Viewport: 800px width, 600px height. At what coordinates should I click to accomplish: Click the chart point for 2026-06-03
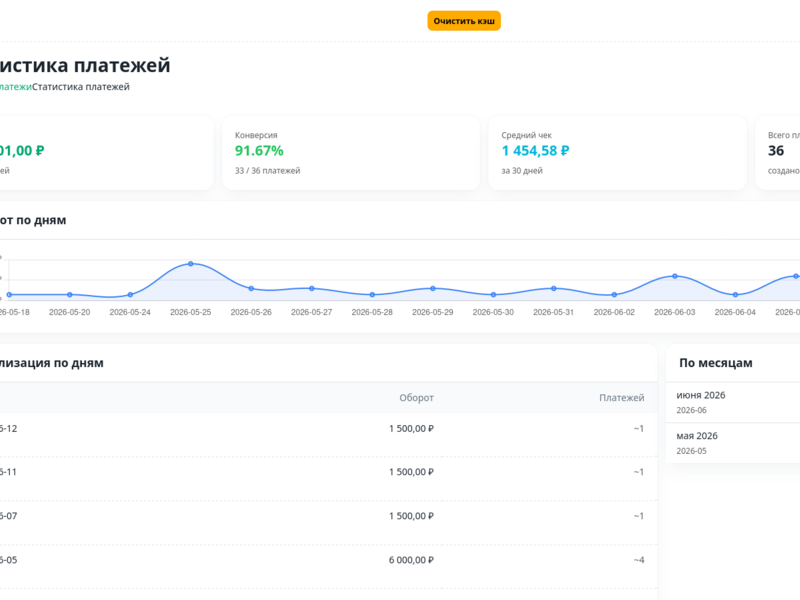675,276
